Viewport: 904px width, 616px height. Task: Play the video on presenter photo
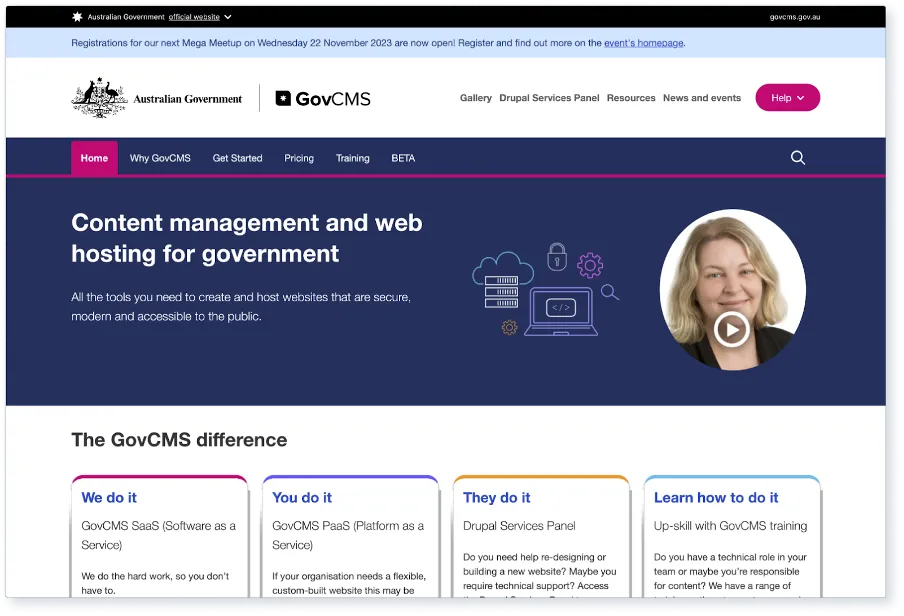(732, 328)
